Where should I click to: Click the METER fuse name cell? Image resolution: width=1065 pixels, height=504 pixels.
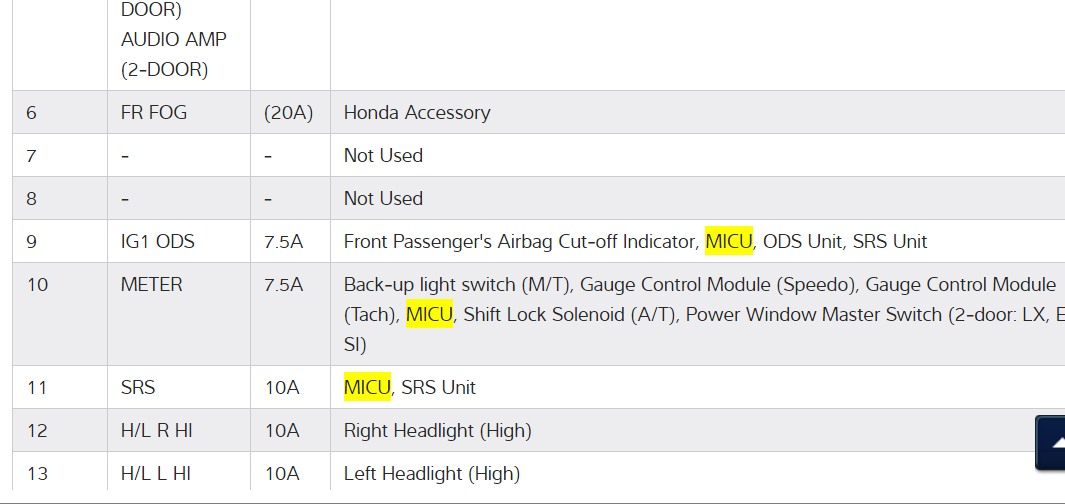click(x=151, y=284)
